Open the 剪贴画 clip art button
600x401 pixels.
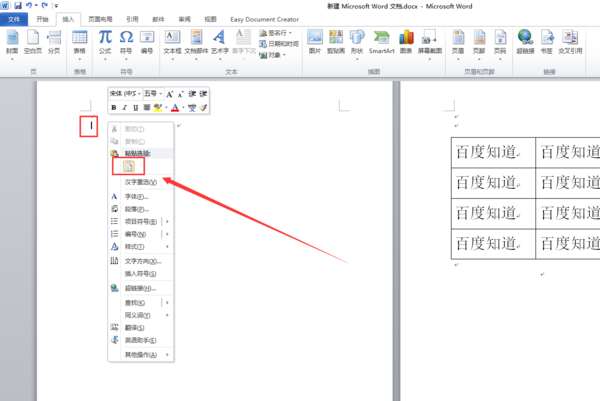[336, 42]
